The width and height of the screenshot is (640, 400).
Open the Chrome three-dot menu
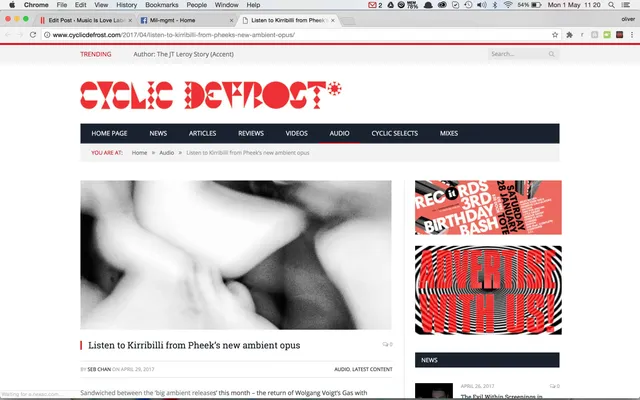tap(632, 35)
